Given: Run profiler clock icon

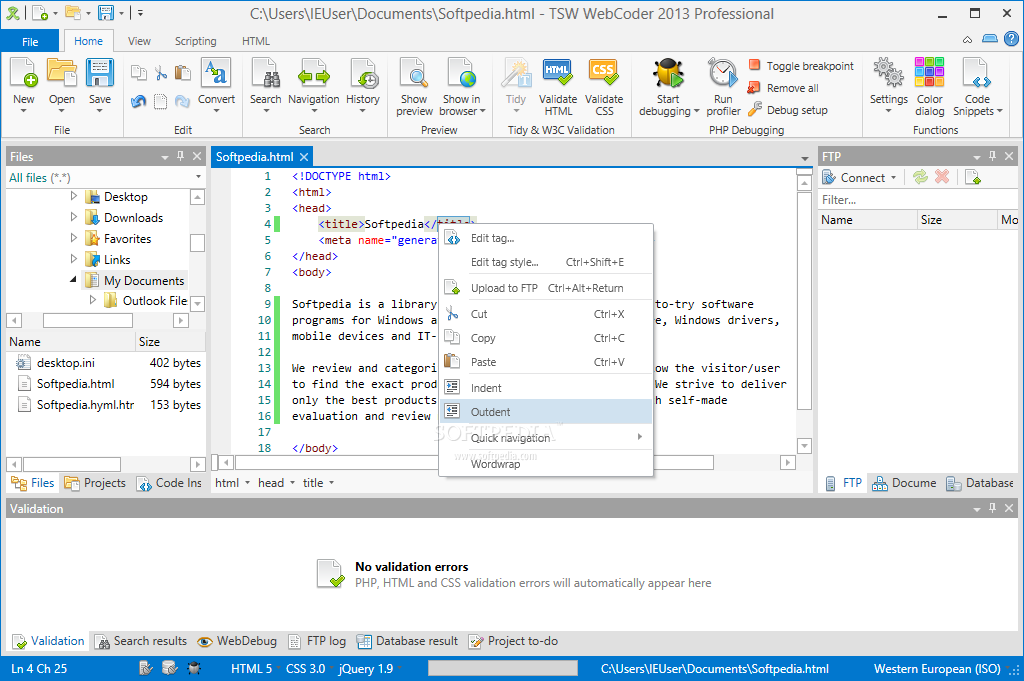Looking at the screenshot, I should (x=723, y=73).
